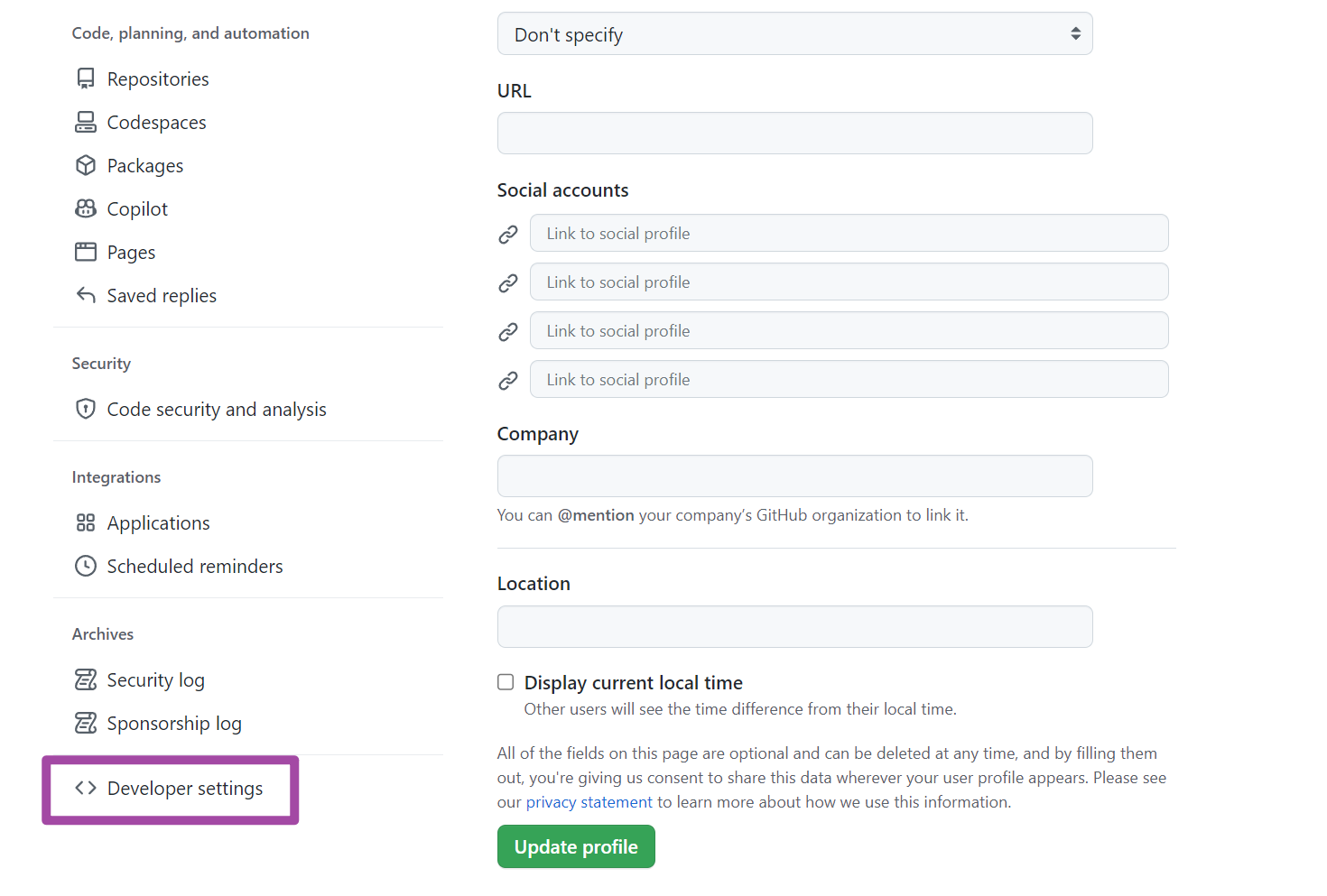Image resolution: width=1327 pixels, height=896 pixels.
Task: Navigate to Pages settings
Action: [131, 253]
